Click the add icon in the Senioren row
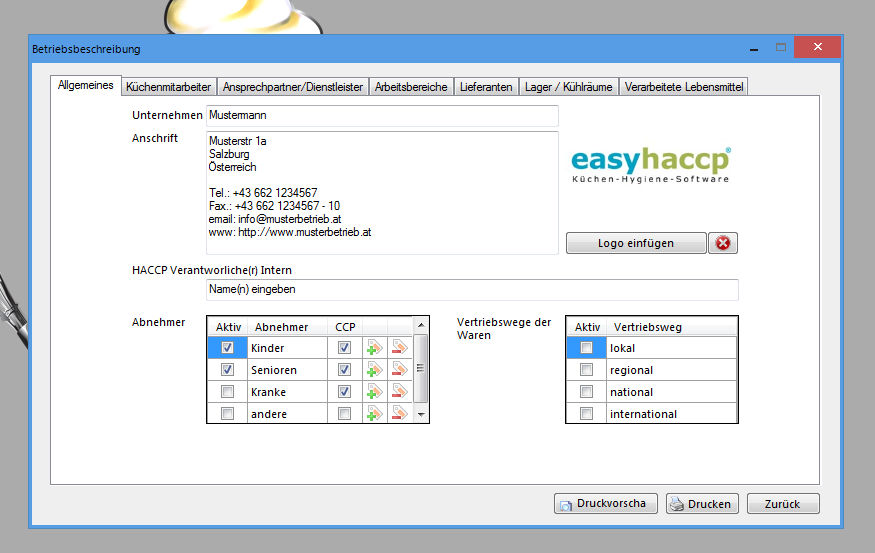The height and width of the screenshot is (553, 875). click(x=374, y=369)
